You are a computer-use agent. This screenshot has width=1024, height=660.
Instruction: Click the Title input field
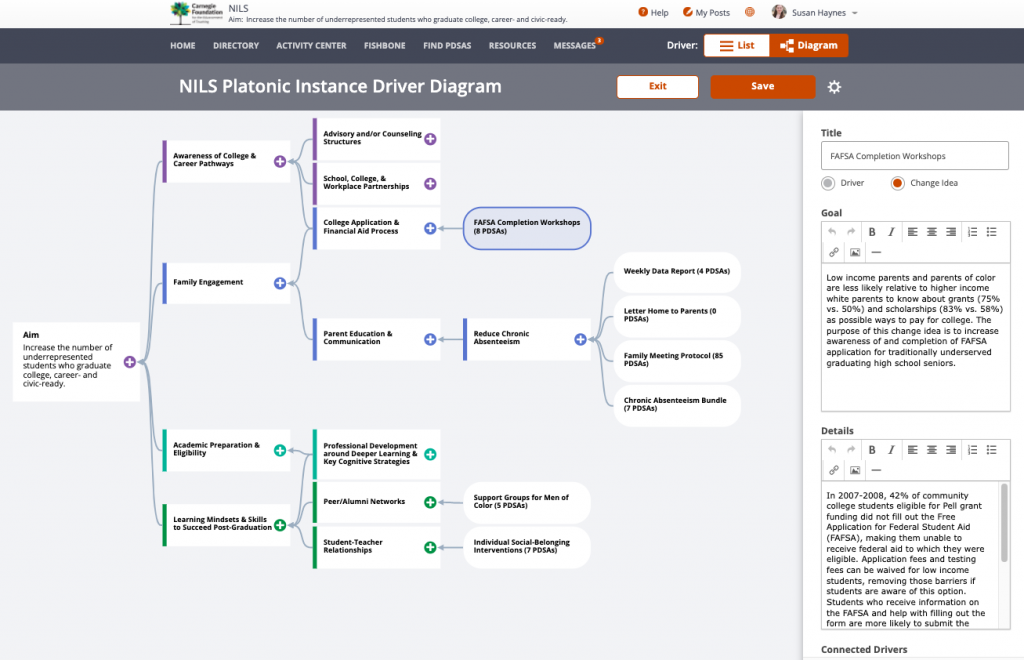pos(914,156)
